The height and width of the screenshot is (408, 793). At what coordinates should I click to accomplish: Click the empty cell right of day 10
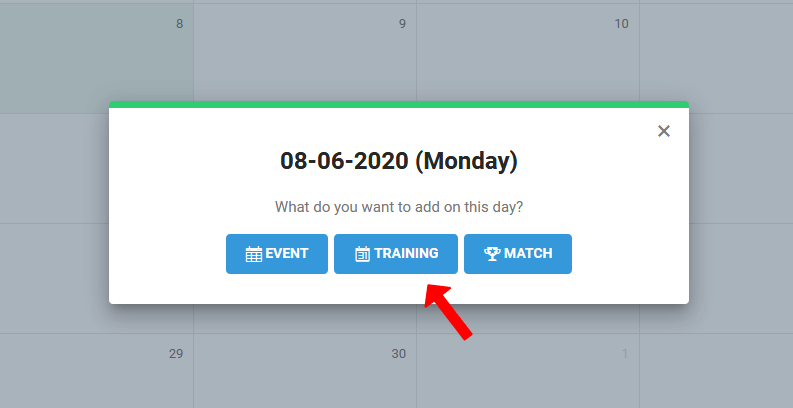[x=716, y=55]
